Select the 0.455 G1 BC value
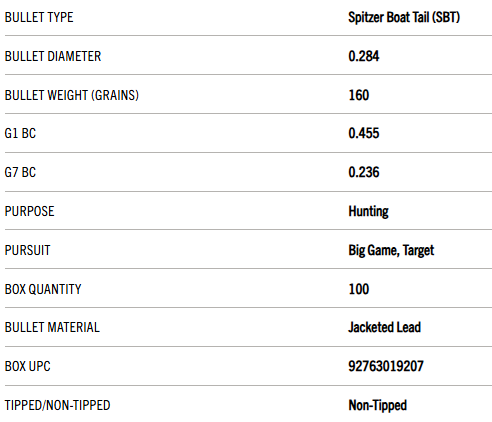 [x=364, y=133]
